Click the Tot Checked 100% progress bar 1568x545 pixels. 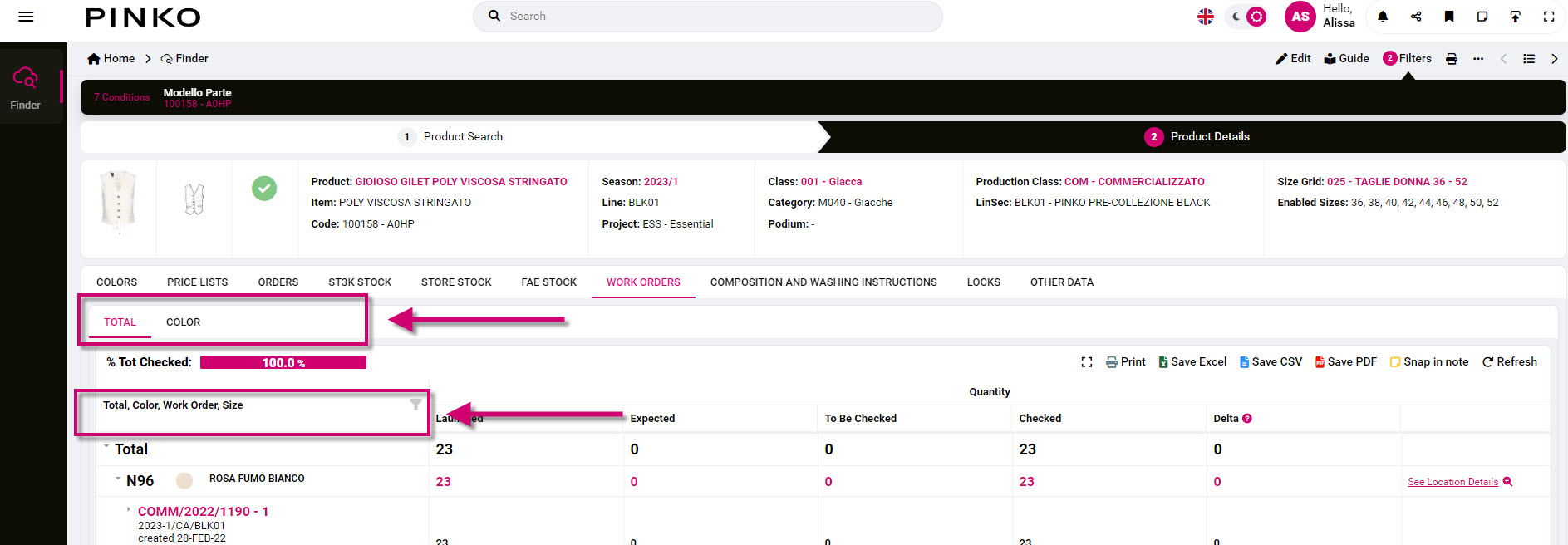(283, 362)
